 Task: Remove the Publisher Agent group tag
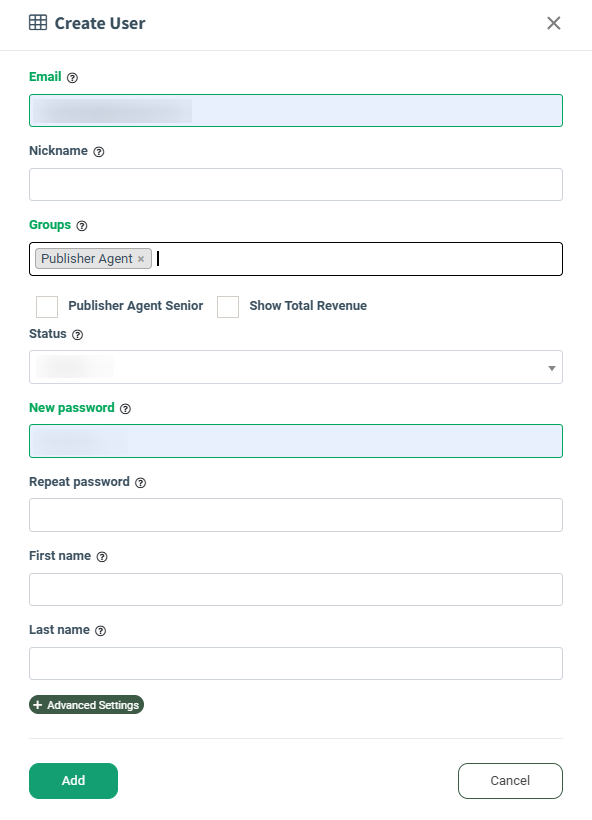click(x=141, y=259)
